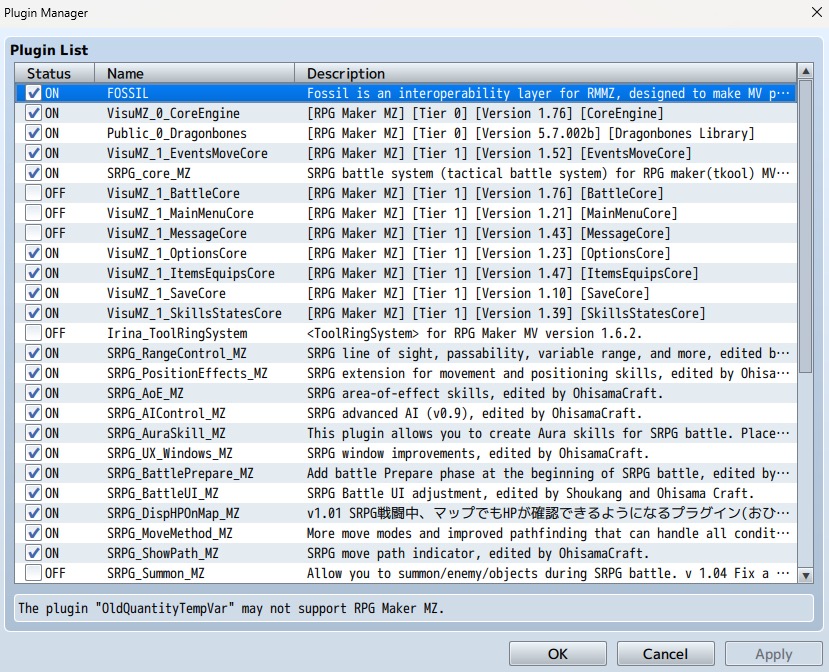Viewport: 829px width, 672px height.
Task: Click the scrollbar down arrow
Action: coord(805,576)
